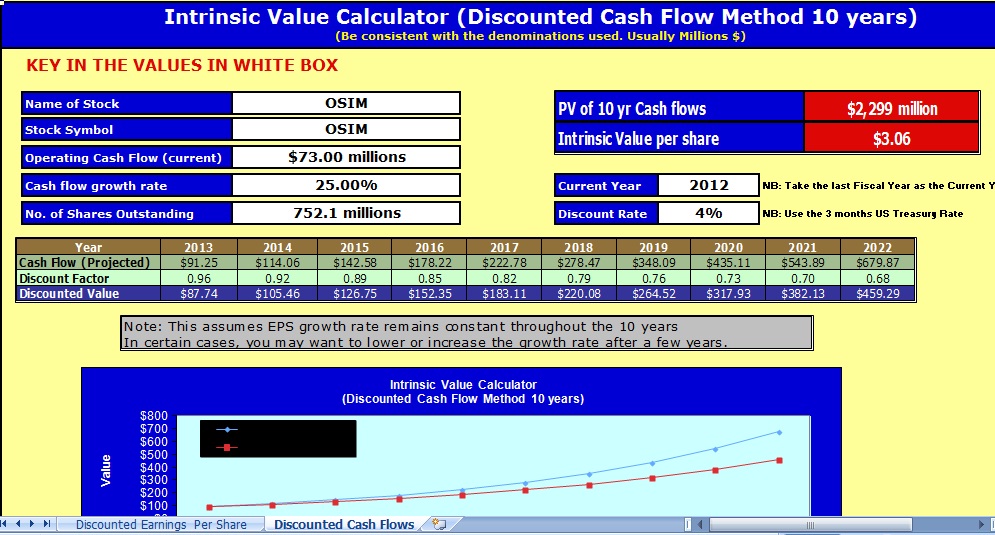Click the 'Current Year' label cell
The image size is (995, 535).
point(606,185)
